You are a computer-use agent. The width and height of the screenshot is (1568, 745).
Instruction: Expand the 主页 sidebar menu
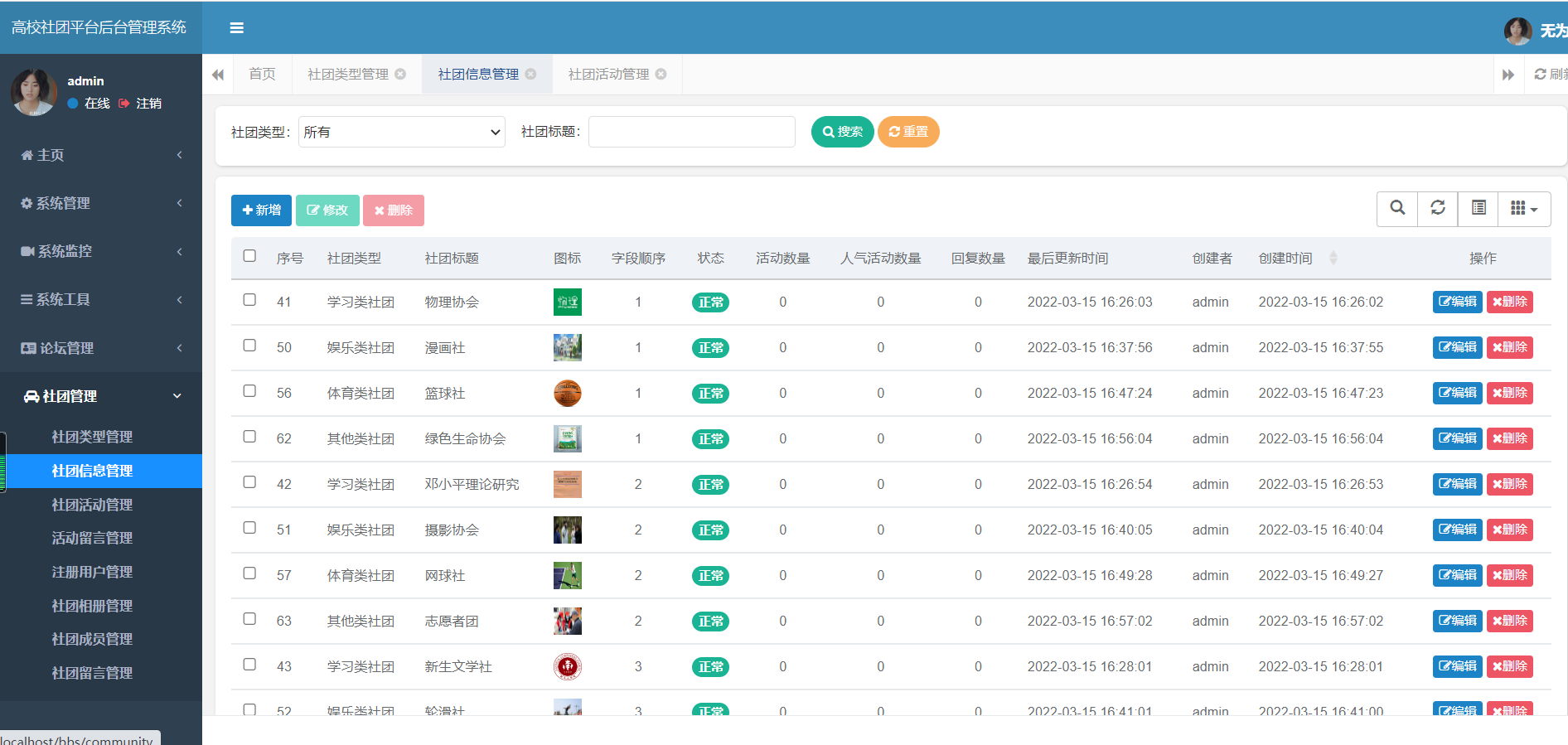[x=101, y=155]
